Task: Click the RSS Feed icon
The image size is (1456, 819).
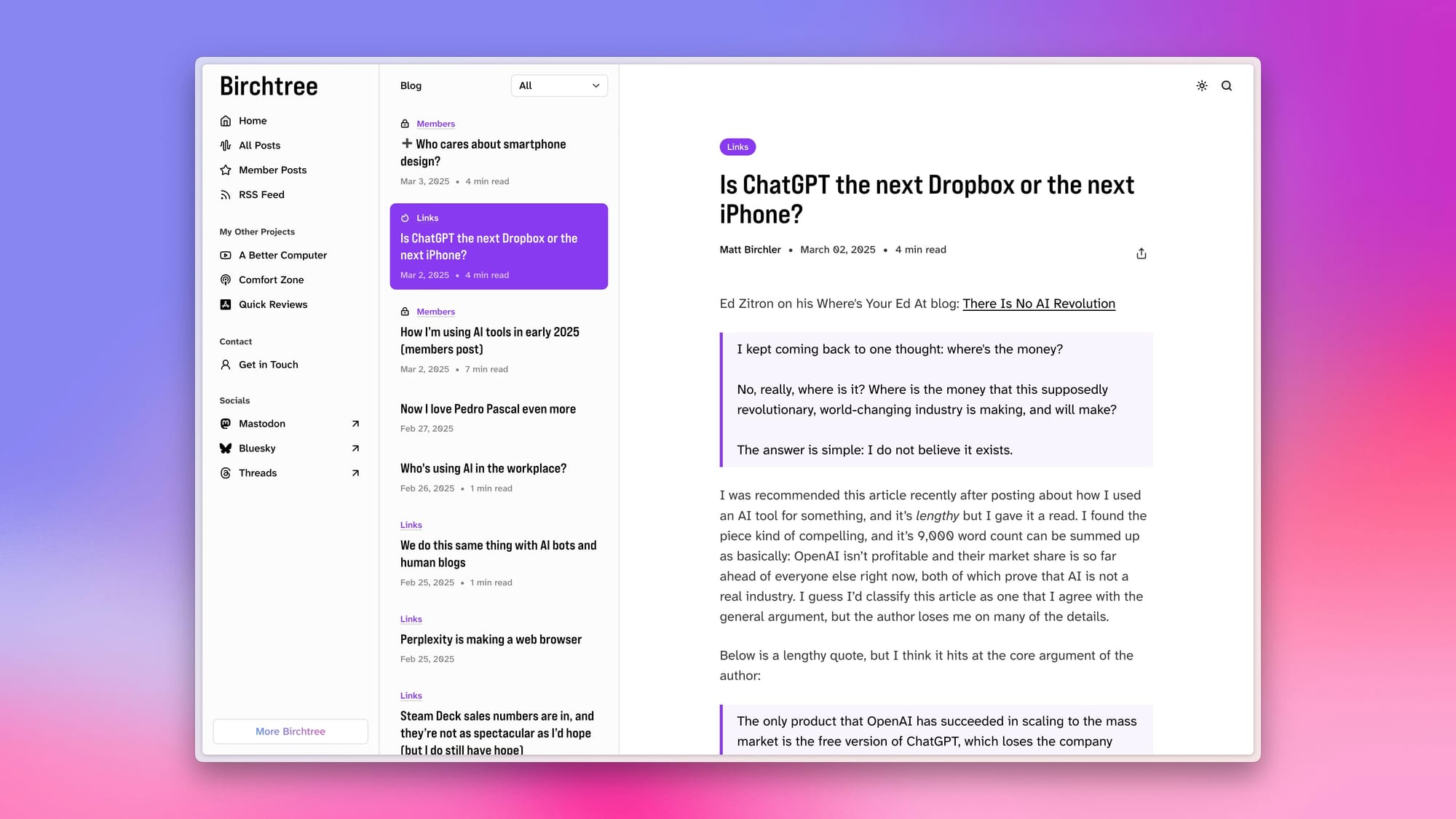Action: coord(226,195)
